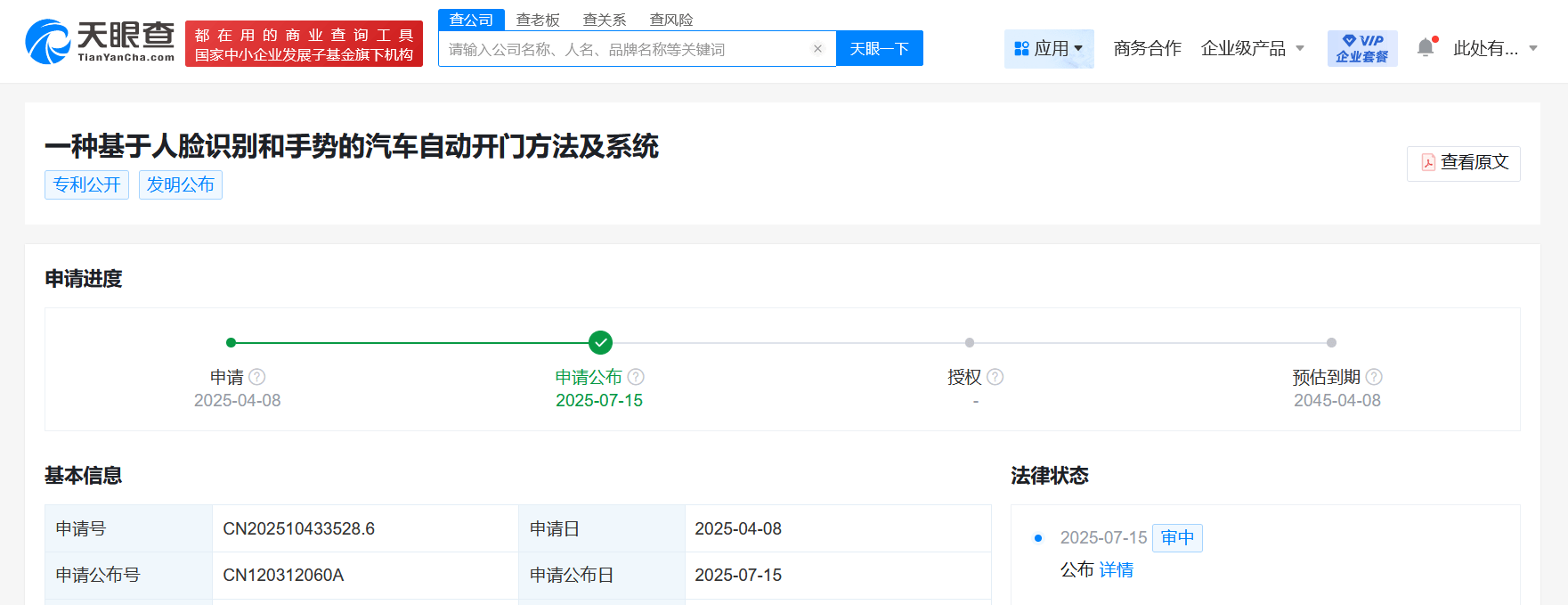
Task: Open the VIP 企业套餐 badge
Action: tap(1362, 48)
